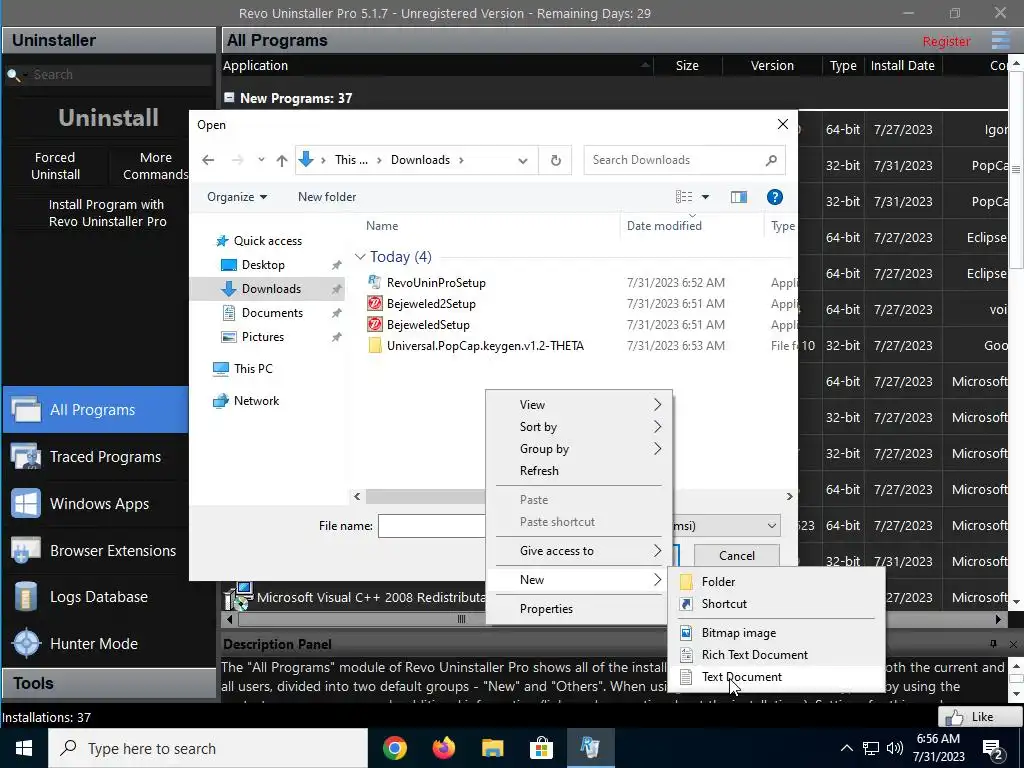Open recent locations dropdown arrow

[261, 160]
